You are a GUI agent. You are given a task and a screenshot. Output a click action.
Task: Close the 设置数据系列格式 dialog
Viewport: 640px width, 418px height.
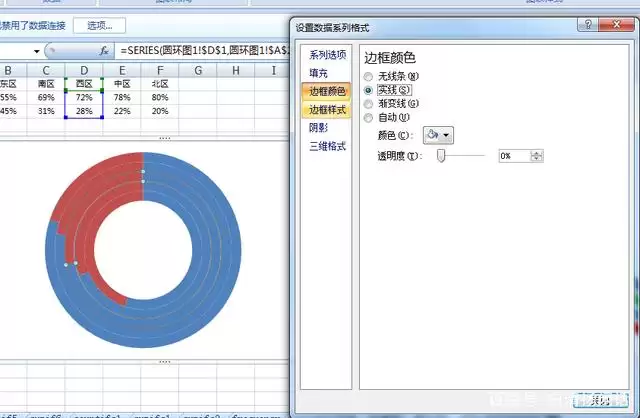coord(616,24)
